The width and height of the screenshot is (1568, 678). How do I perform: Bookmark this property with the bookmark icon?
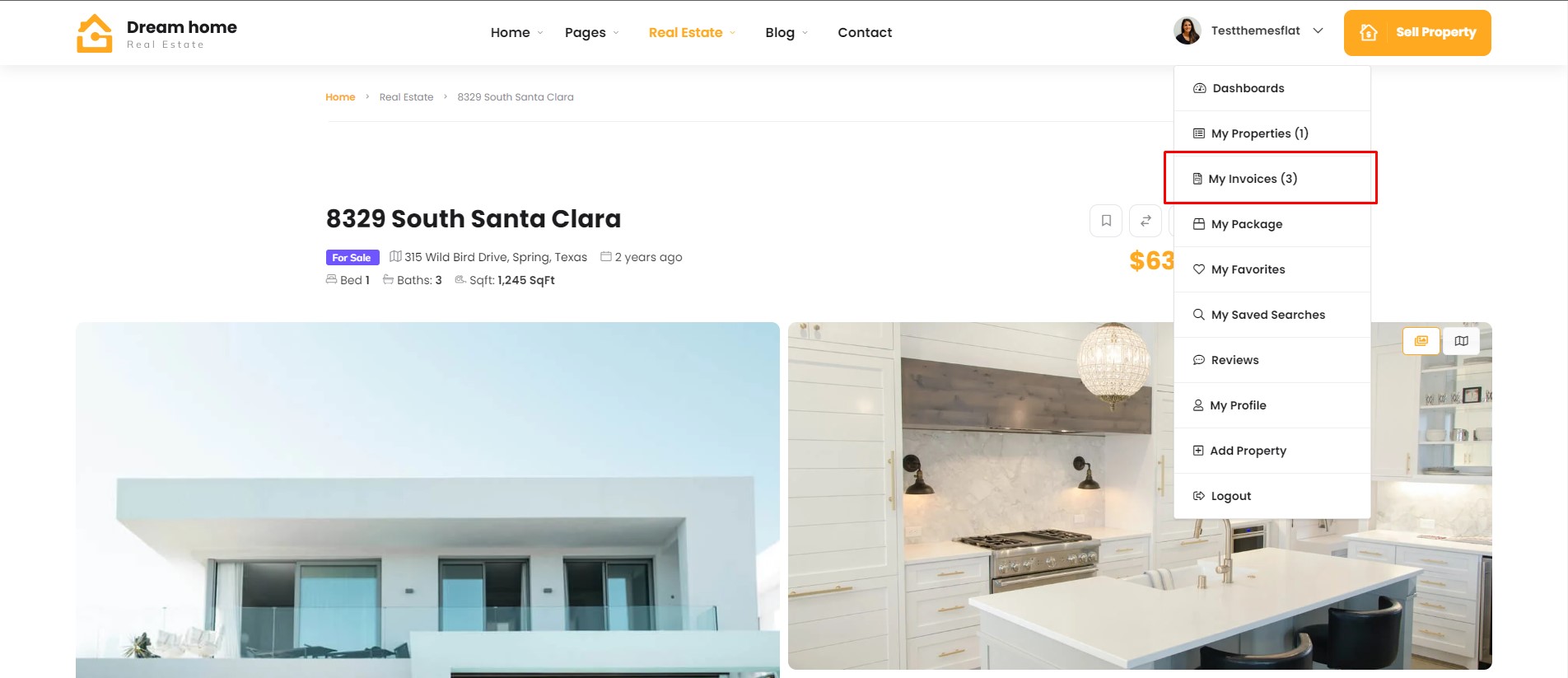click(1106, 221)
